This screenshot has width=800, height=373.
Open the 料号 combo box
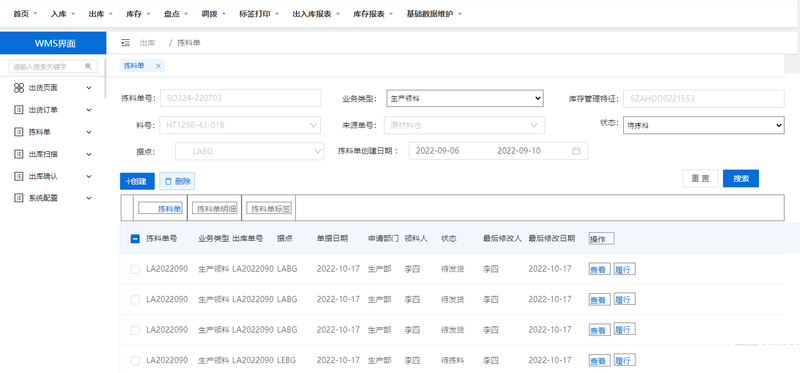pos(240,125)
